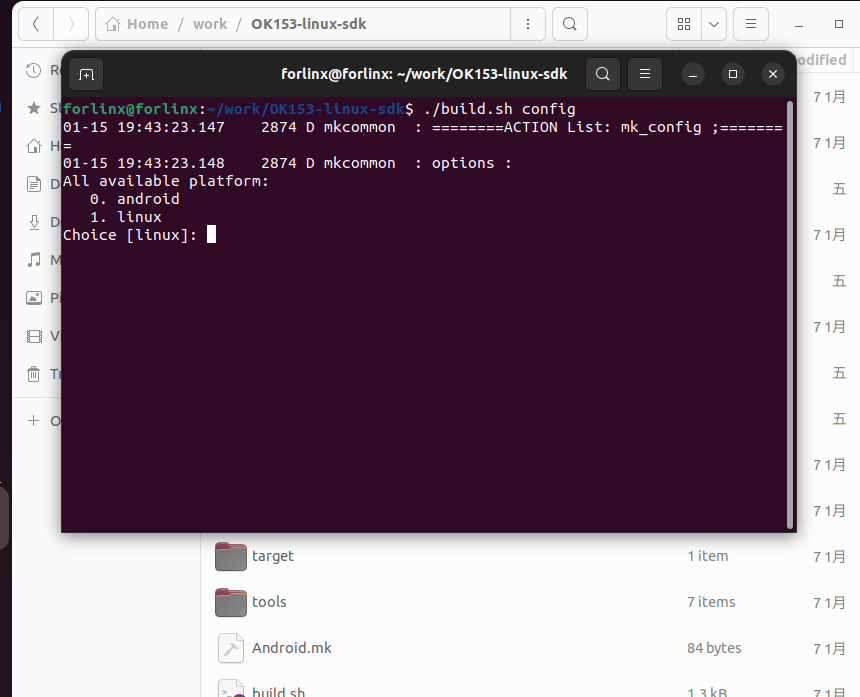Select the tools folder
This screenshot has height=697, width=860.
tap(269, 602)
